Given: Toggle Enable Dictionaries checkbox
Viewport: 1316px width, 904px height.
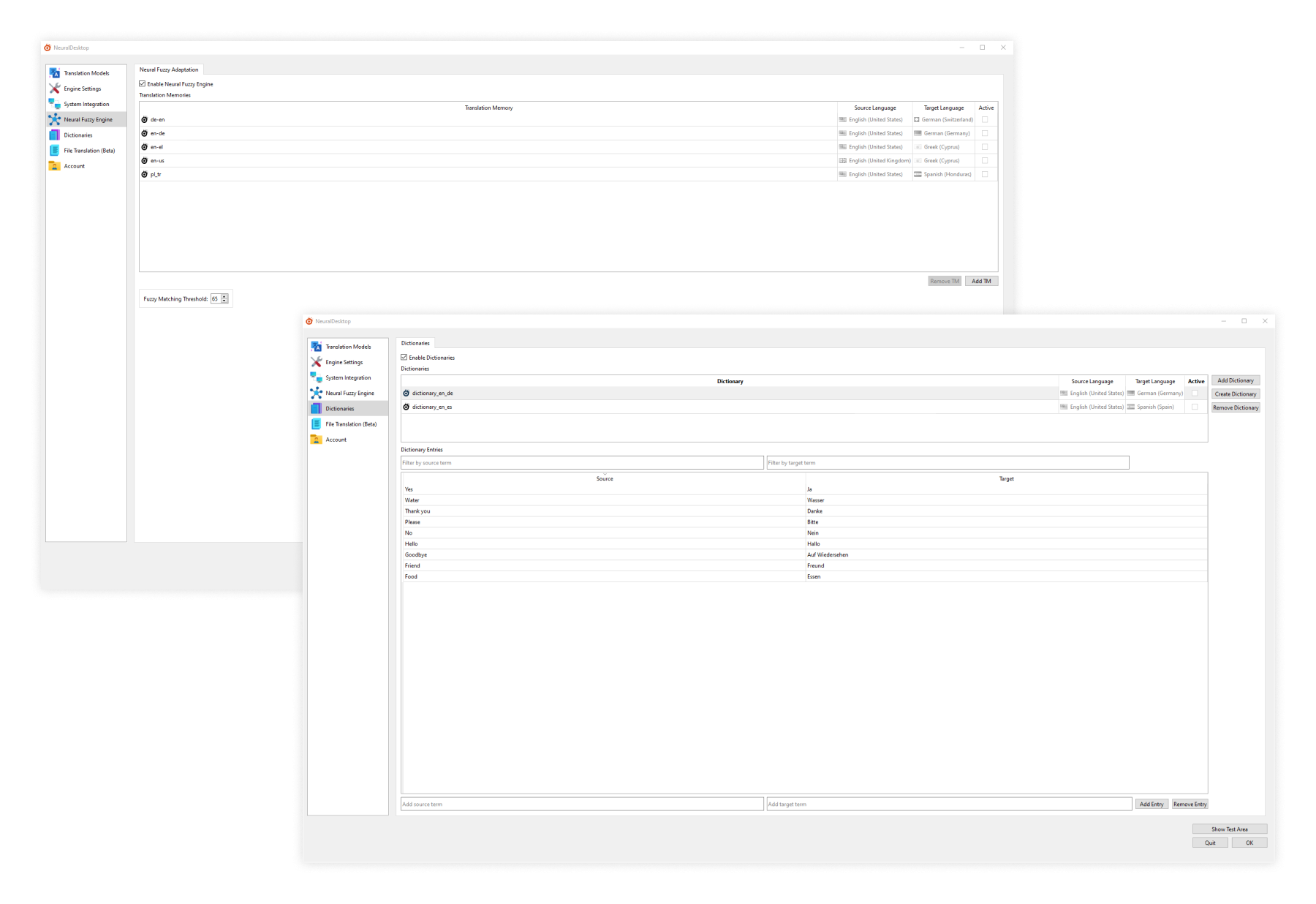Looking at the screenshot, I should (404, 357).
